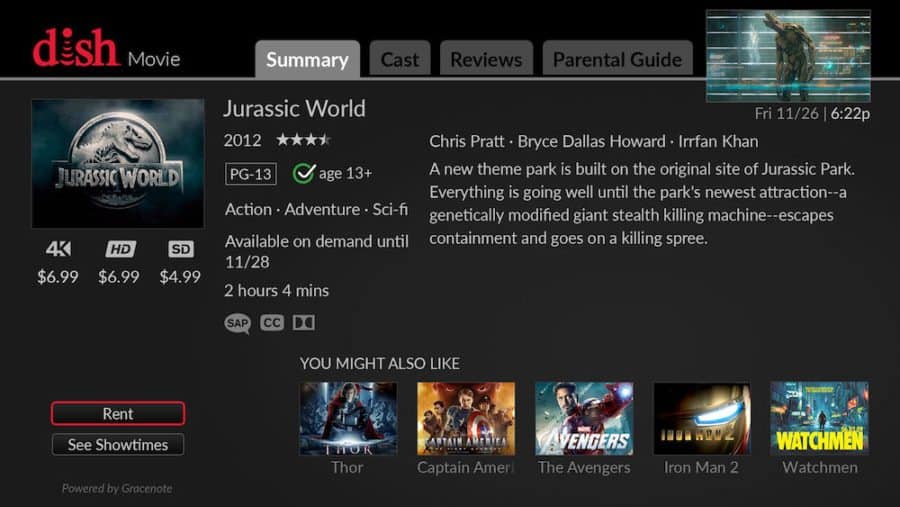Click the PG-13 rating badge
The image size is (900, 507).
[x=250, y=174]
